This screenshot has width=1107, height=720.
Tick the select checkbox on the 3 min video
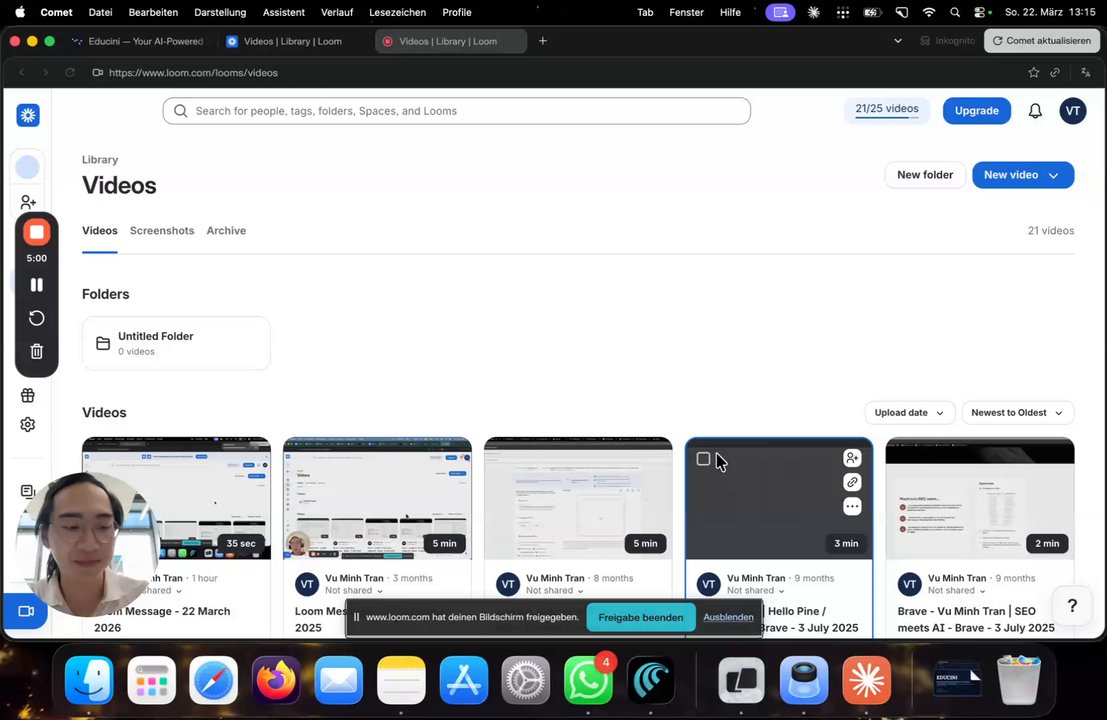[x=703, y=459]
